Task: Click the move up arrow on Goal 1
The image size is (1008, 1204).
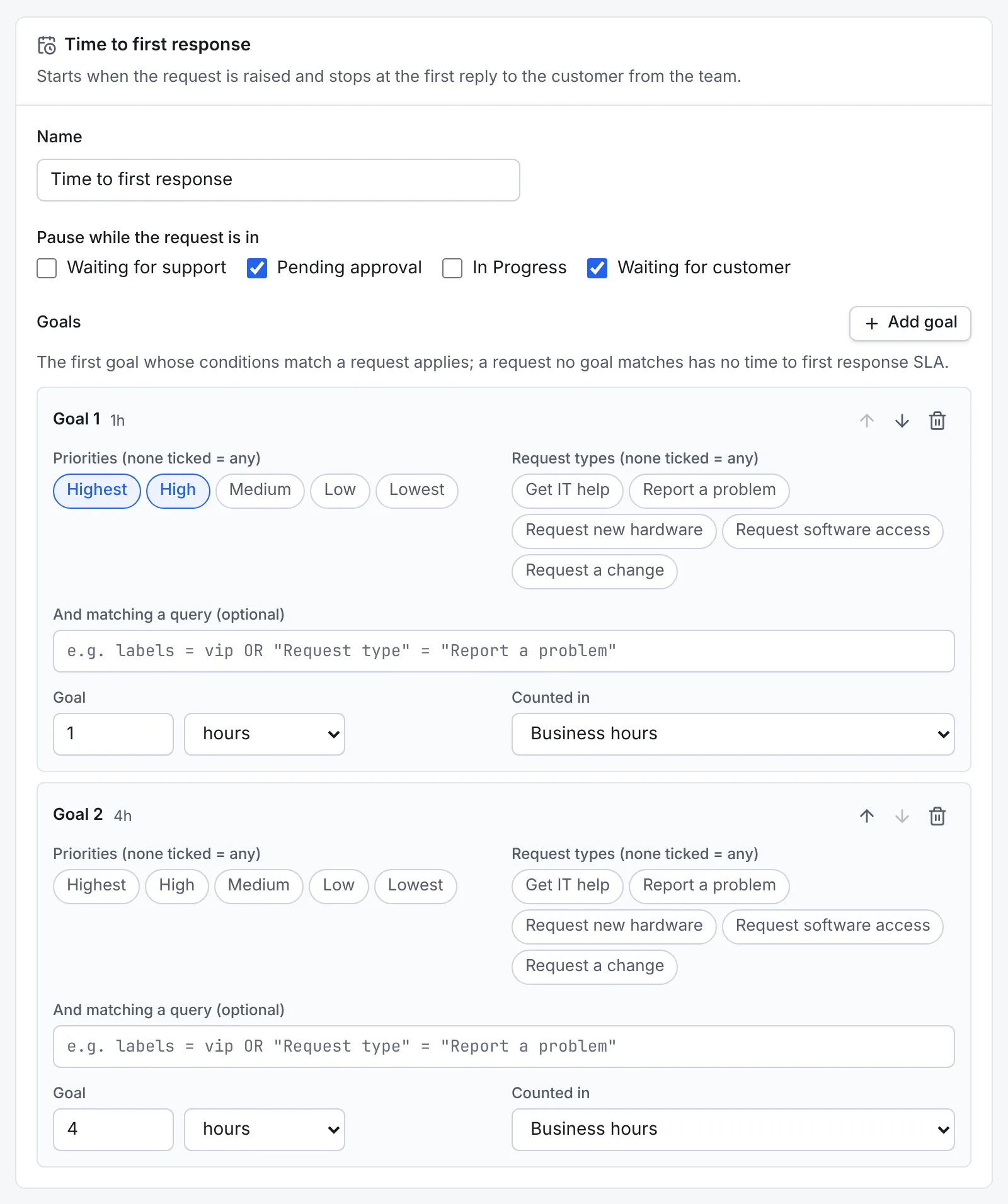Action: (867, 421)
